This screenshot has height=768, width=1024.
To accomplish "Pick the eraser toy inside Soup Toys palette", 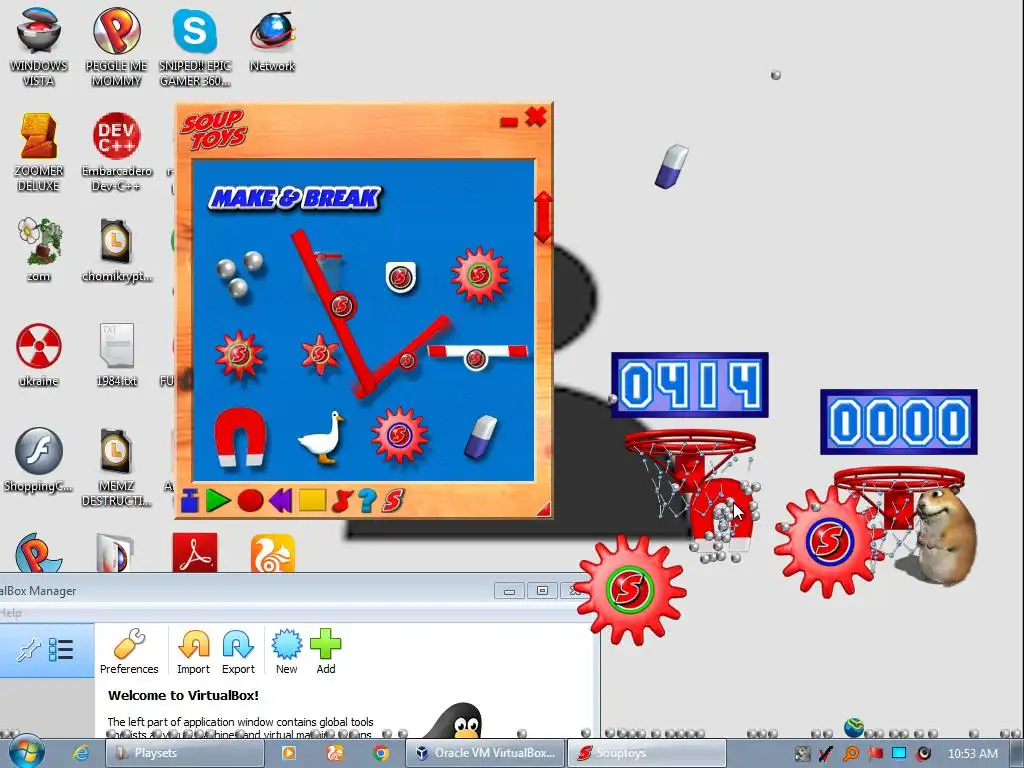I will (481, 436).
